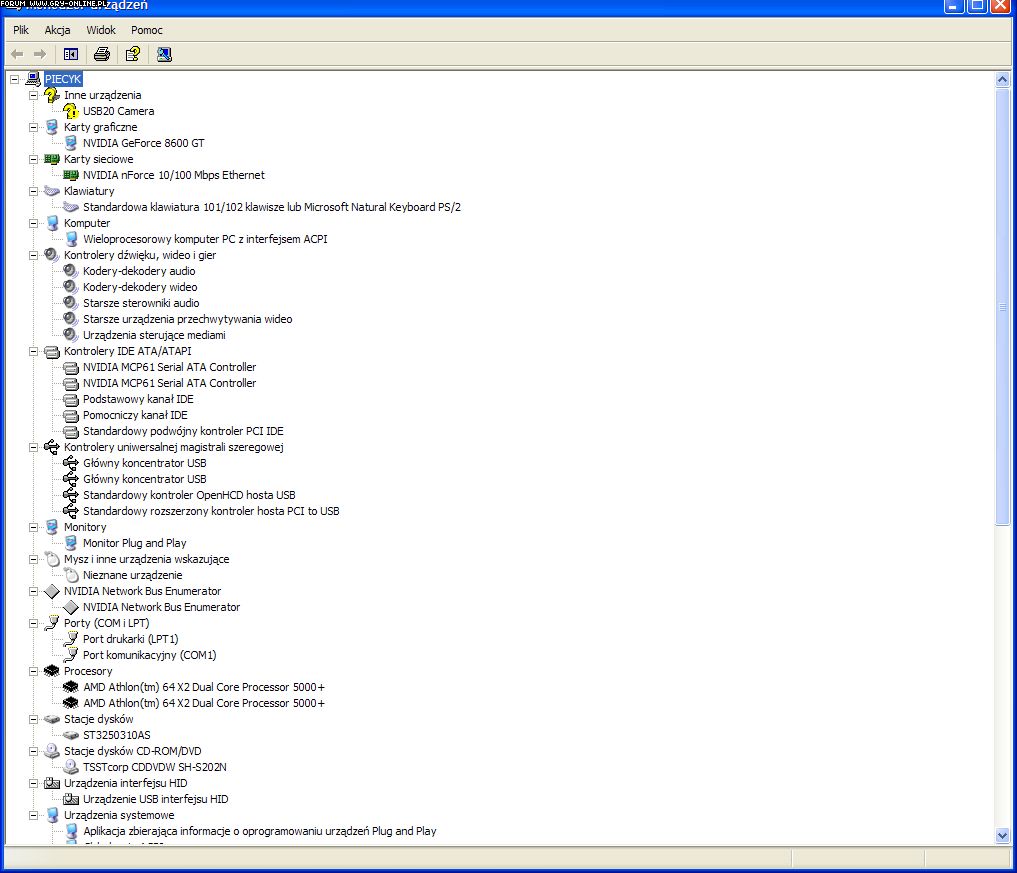
Task: Collapse the Stacje dysków CD-ROM/DVD category
Action: click(x=33, y=751)
